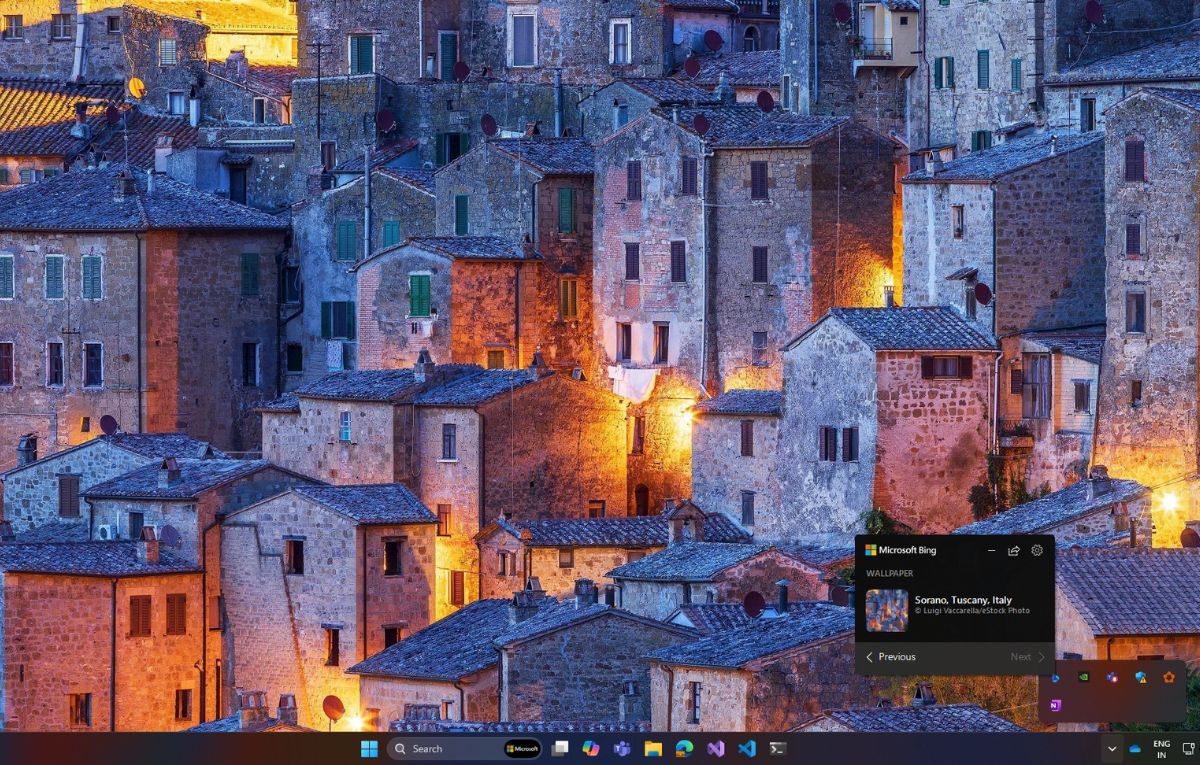Click the Sorano wallpaper thumbnail
Screen dimensions: 1200x765
click(887, 610)
